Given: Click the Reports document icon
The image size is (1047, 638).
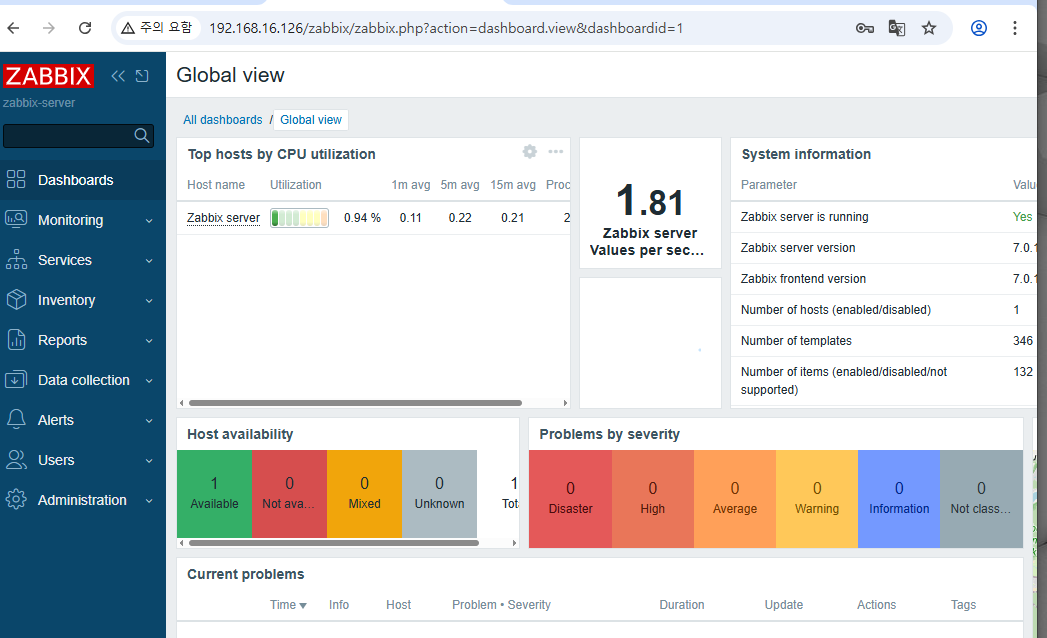Looking at the screenshot, I should pos(16,340).
